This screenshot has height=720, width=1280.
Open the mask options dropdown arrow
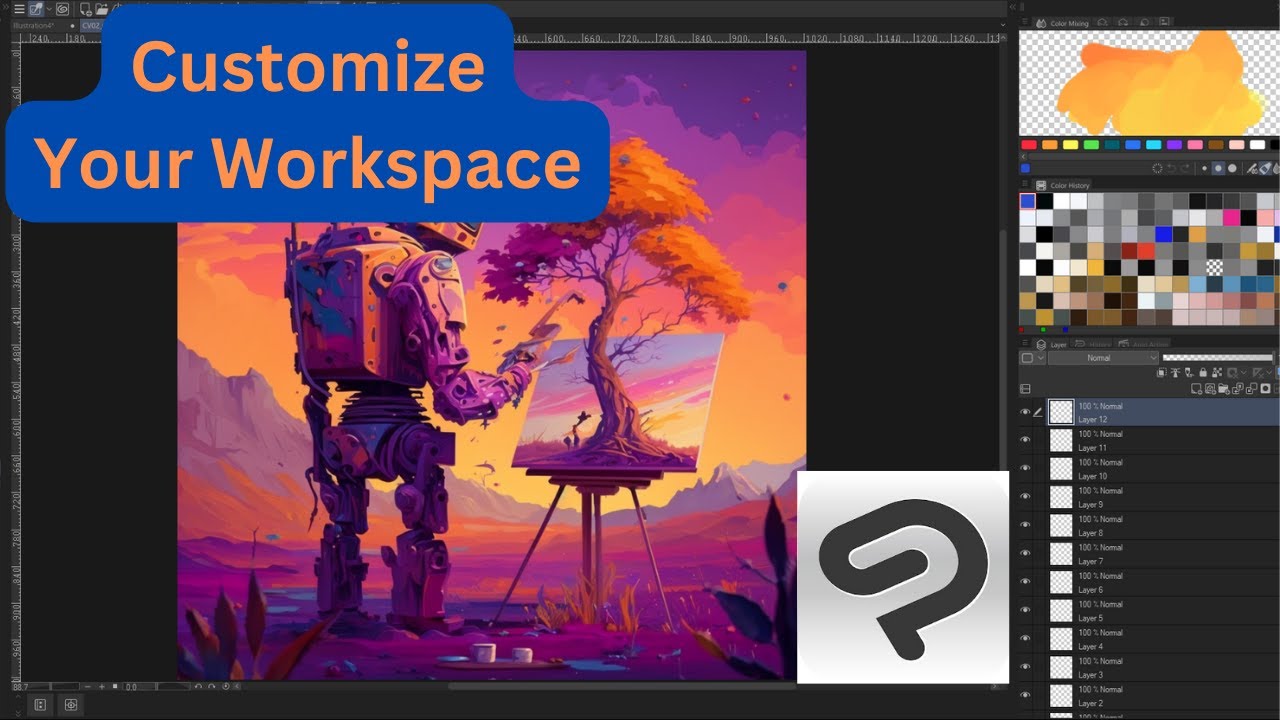pos(1244,372)
